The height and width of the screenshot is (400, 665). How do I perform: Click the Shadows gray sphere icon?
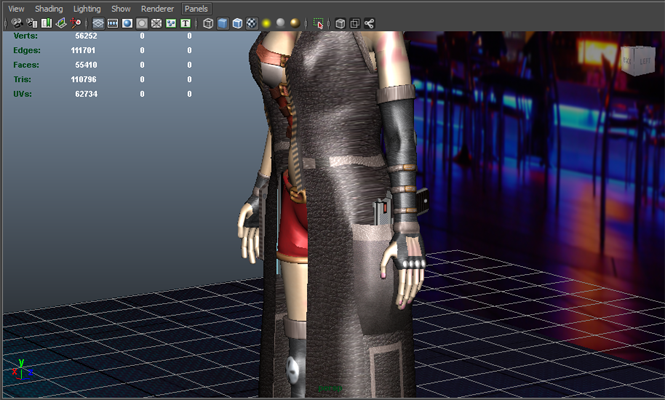(280, 23)
